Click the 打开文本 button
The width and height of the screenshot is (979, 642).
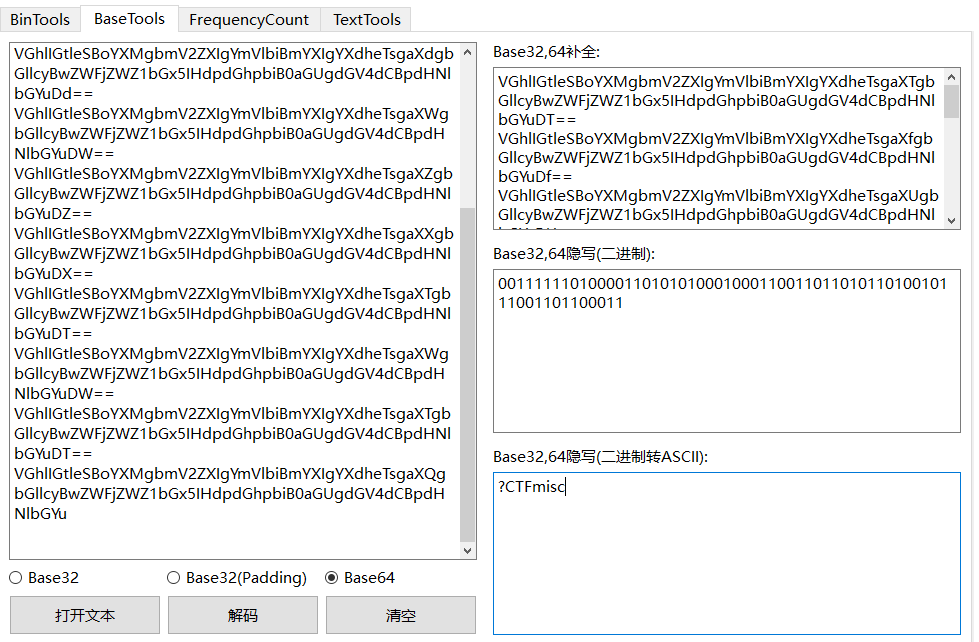84,615
